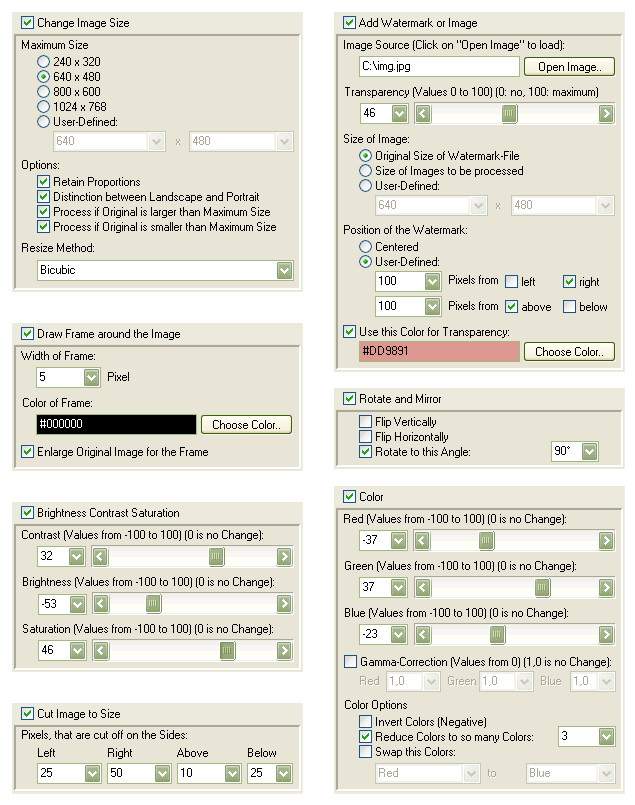Viewport: 635px width, 805px height.
Task: Toggle Distinction between Landscape and Portrait
Action: (x=44, y=197)
